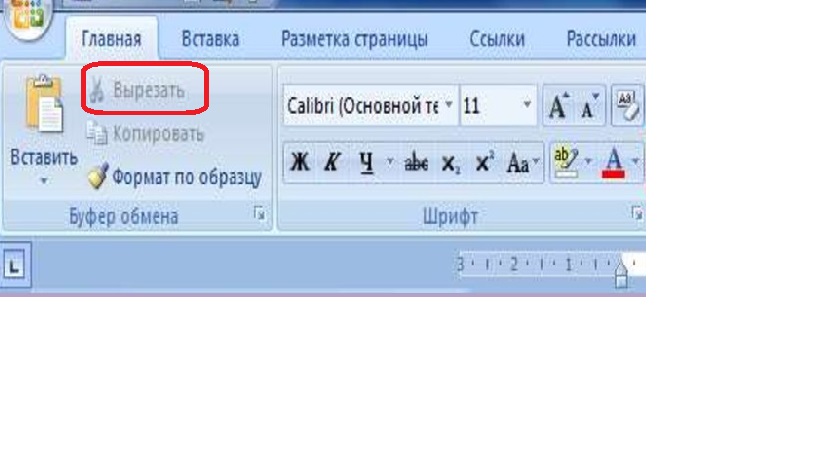Image resolution: width=817 pixels, height=467 pixels.
Task: Select the Format Painter (Формат по образцу) brush
Action: coord(174,178)
